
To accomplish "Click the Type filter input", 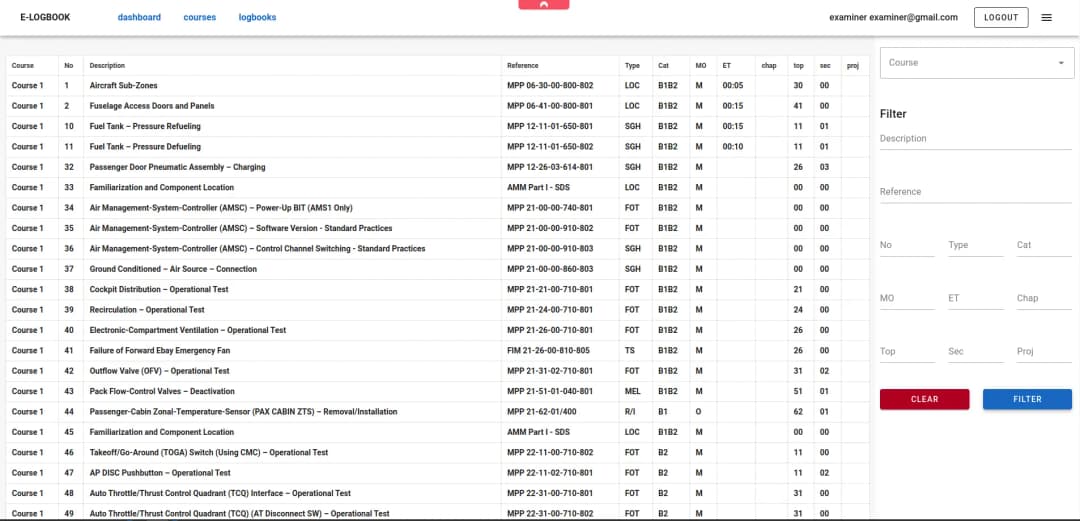I will (x=975, y=245).
